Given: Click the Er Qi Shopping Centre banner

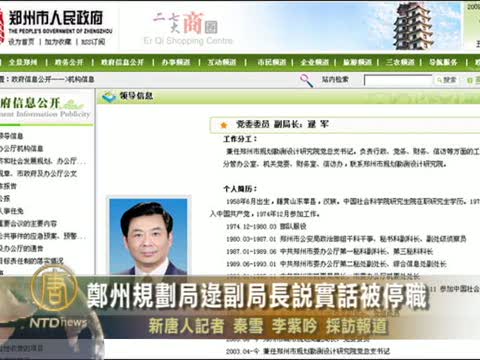Looking at the screenshot, I should point(188,28).
